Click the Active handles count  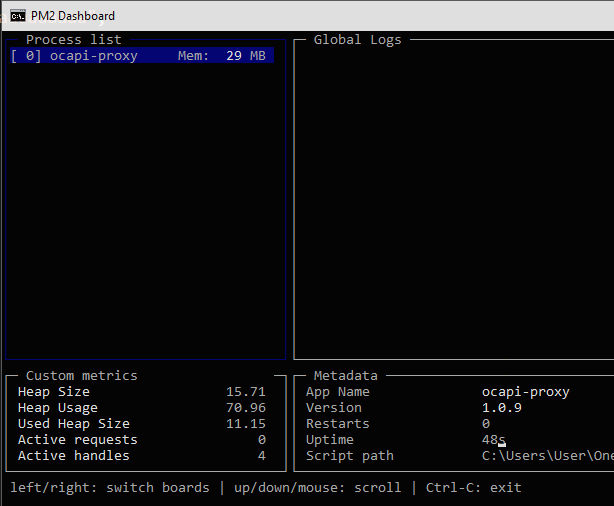coord(261,456)
